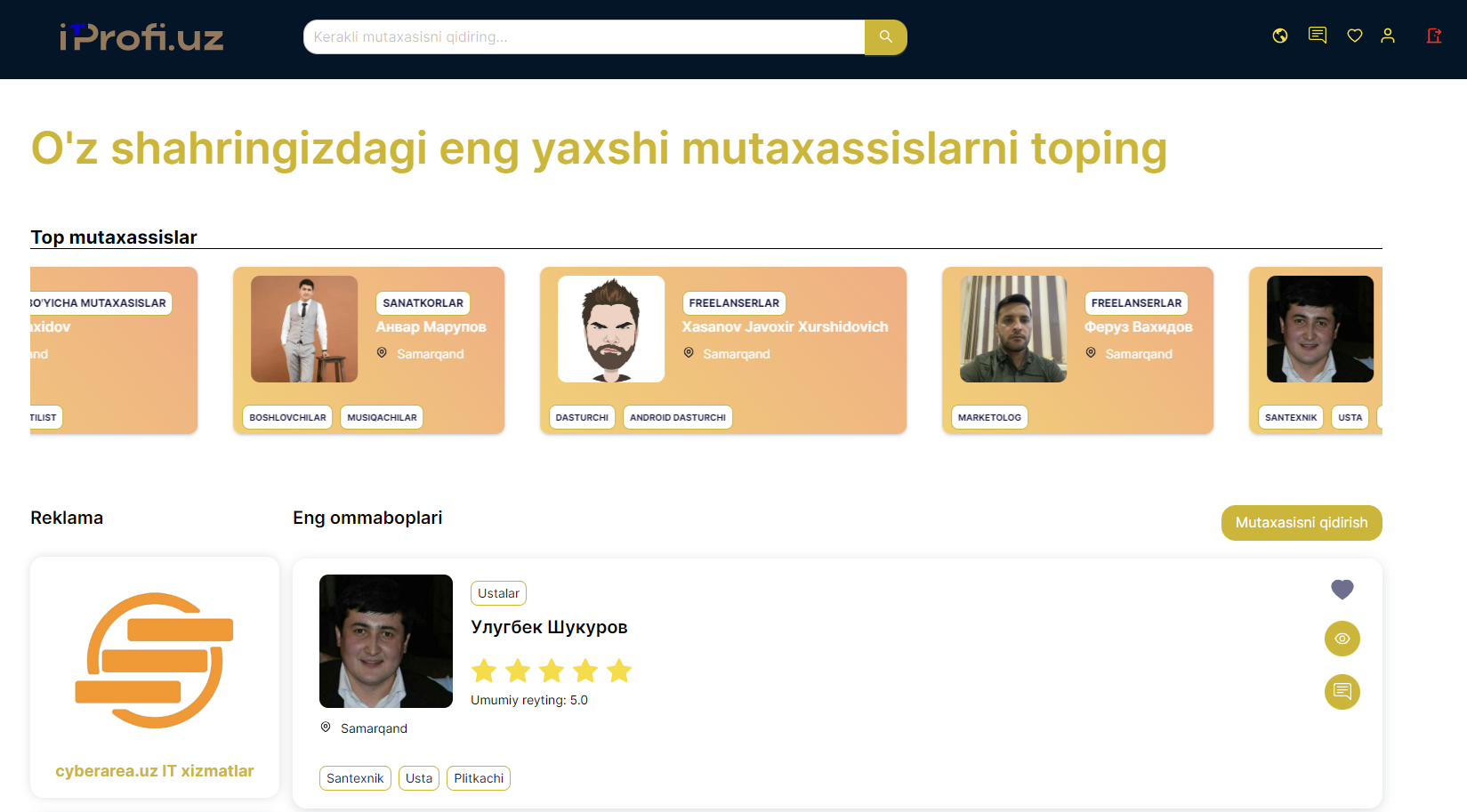Open user profile icon in header

pos(1388,36)
